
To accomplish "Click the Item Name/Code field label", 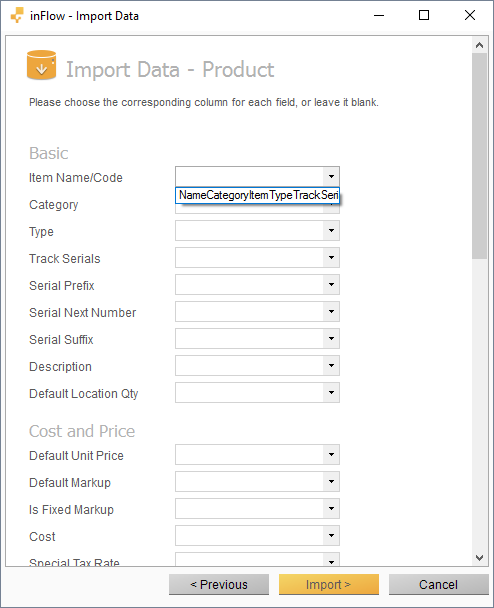I will [76, 178].
